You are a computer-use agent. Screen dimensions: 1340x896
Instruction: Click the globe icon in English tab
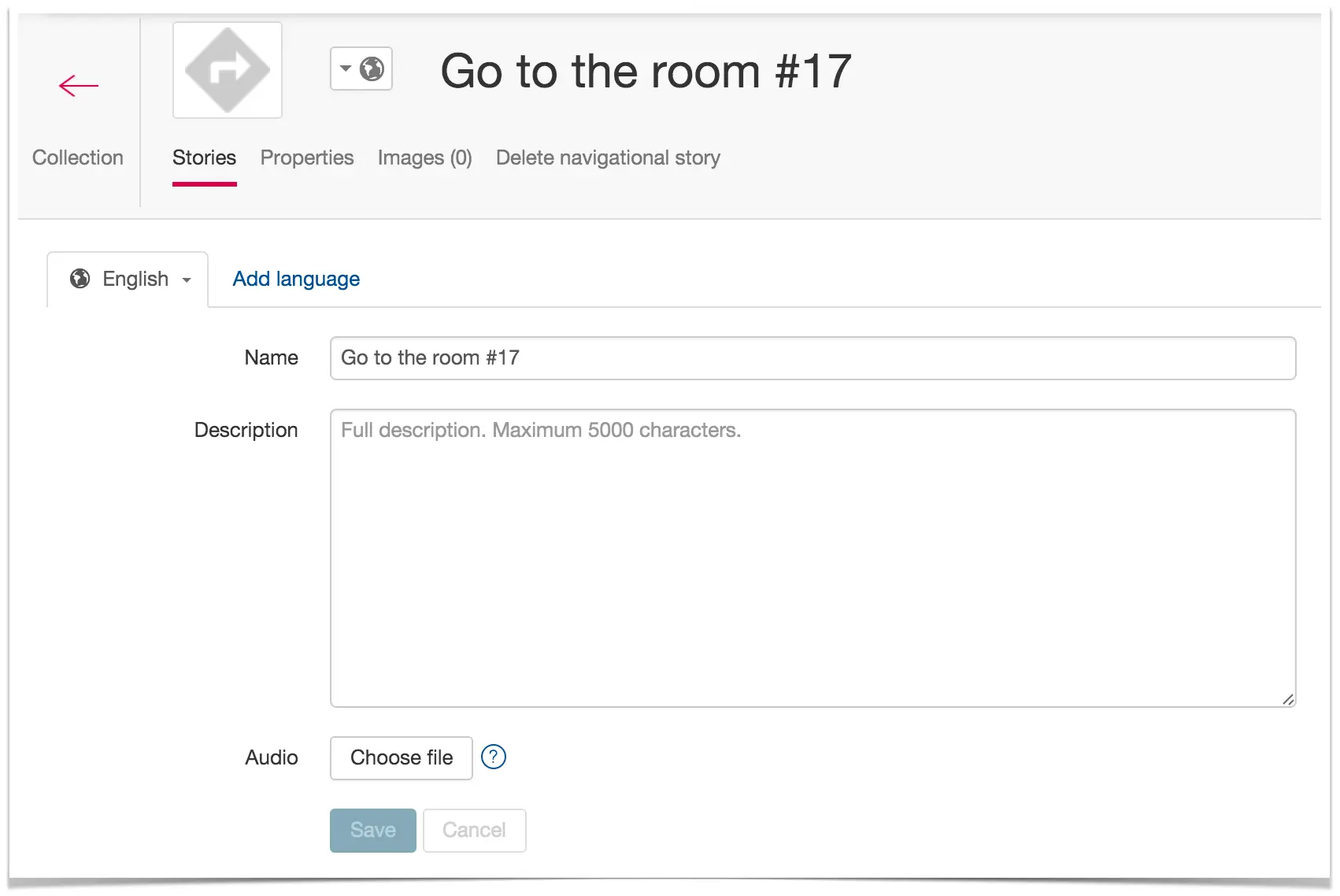pyautogui.click(x=80, y=279)
